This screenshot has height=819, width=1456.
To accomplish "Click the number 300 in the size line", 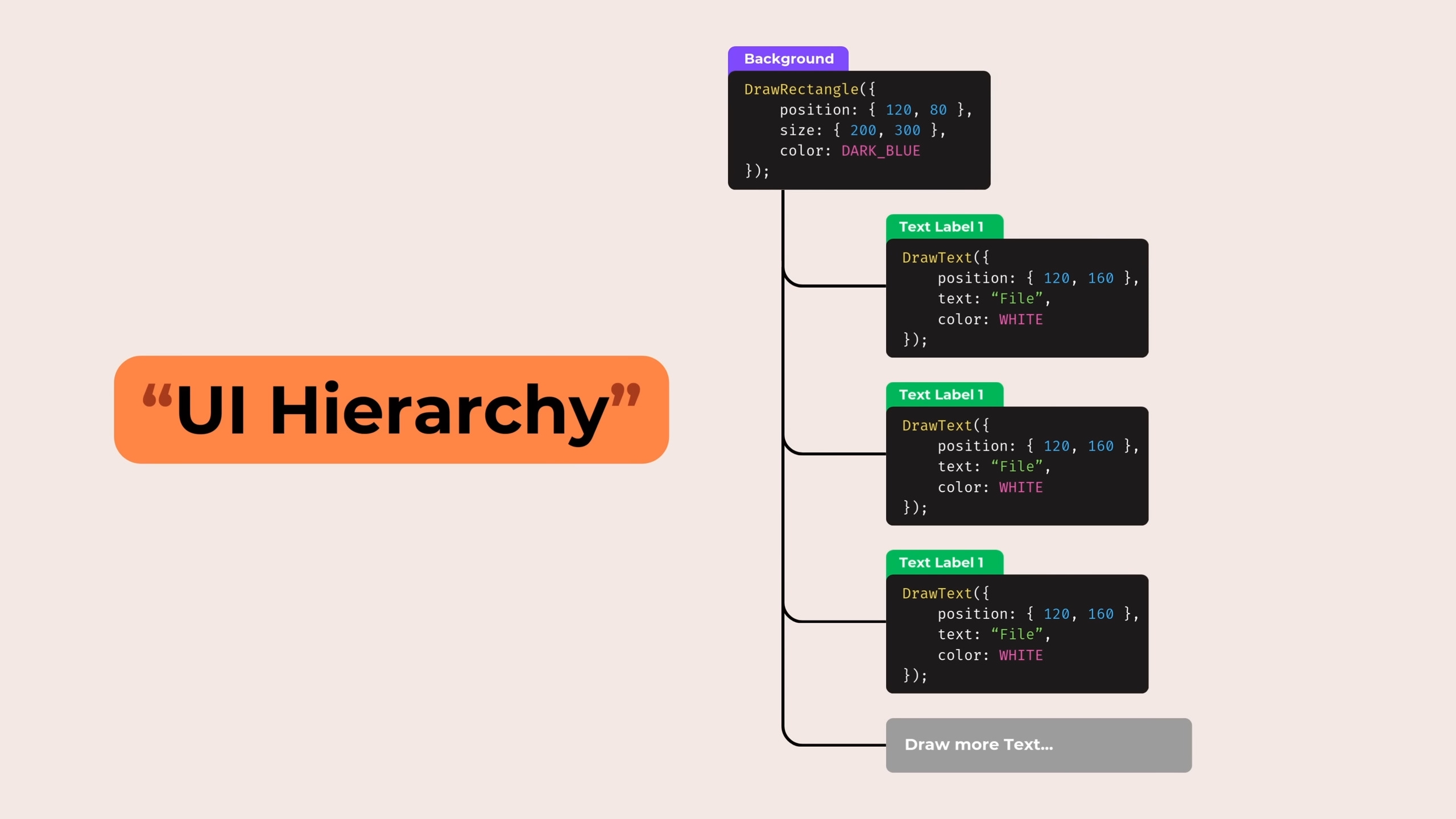I will coord(907,130).
